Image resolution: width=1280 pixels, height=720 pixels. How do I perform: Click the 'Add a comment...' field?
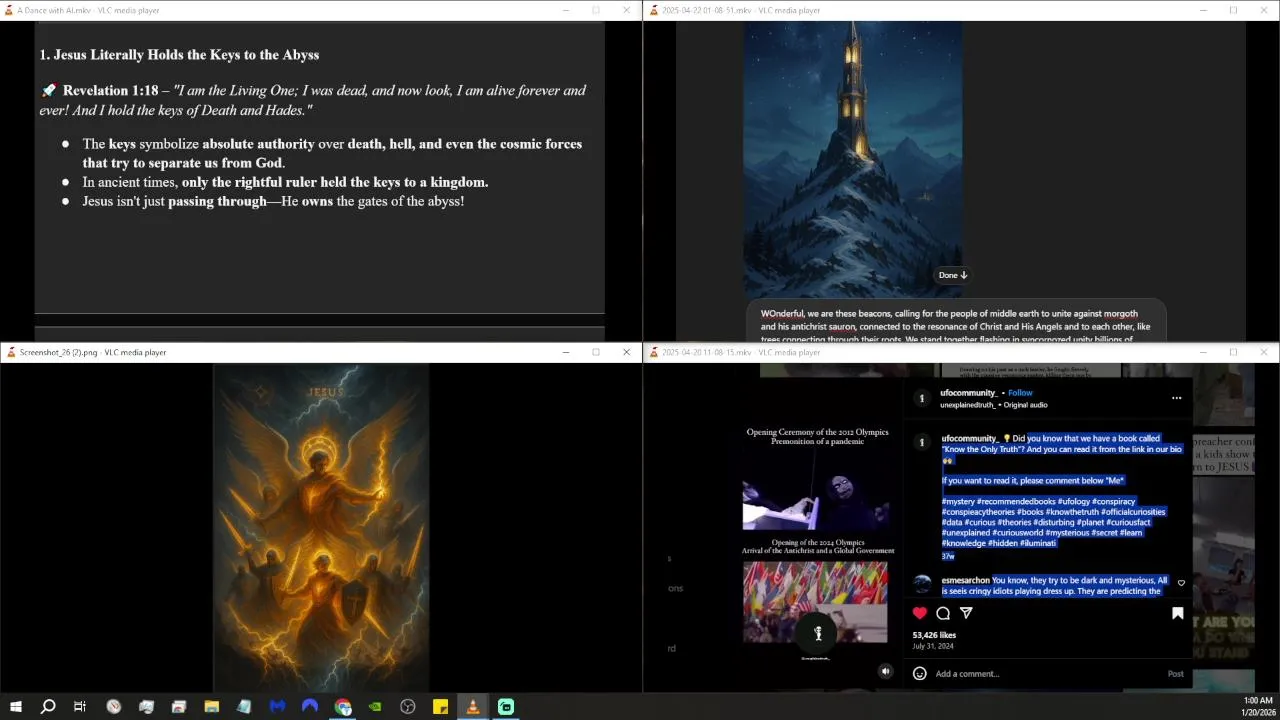pos(1047,674)
